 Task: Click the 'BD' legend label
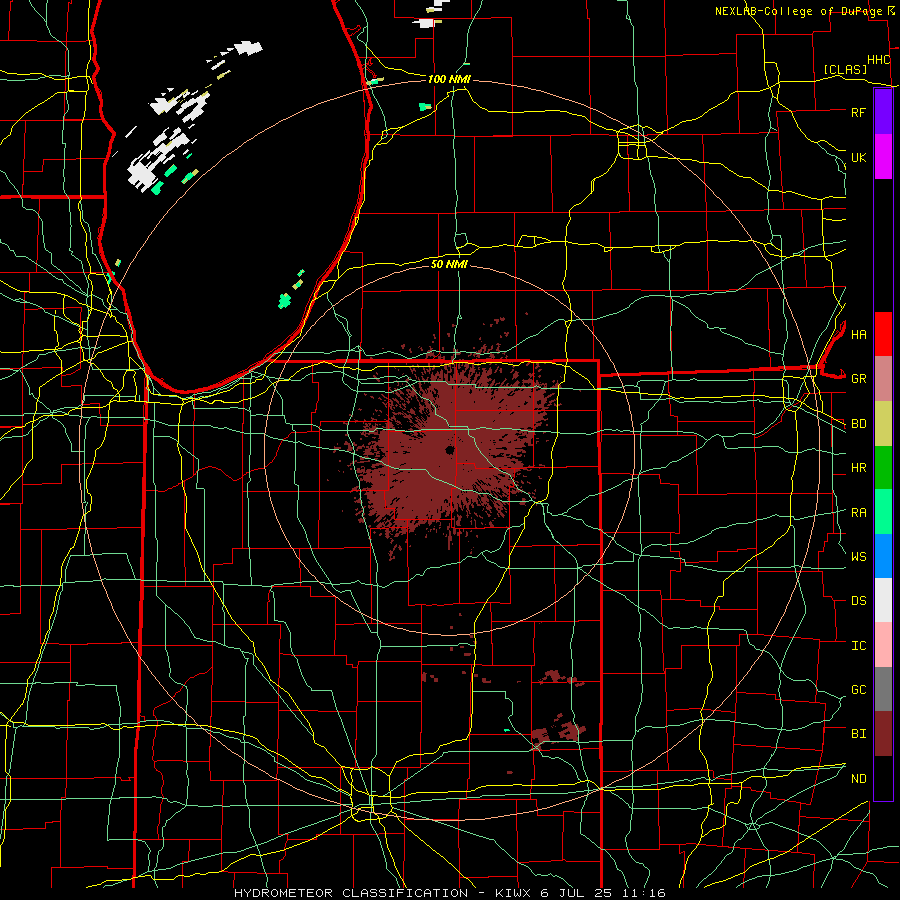858,424
